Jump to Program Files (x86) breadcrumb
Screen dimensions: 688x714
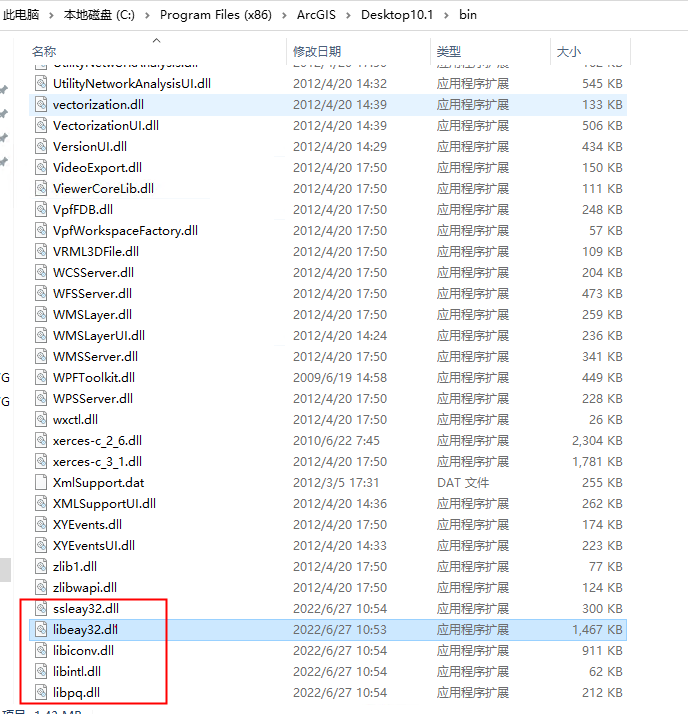point(216,15)
